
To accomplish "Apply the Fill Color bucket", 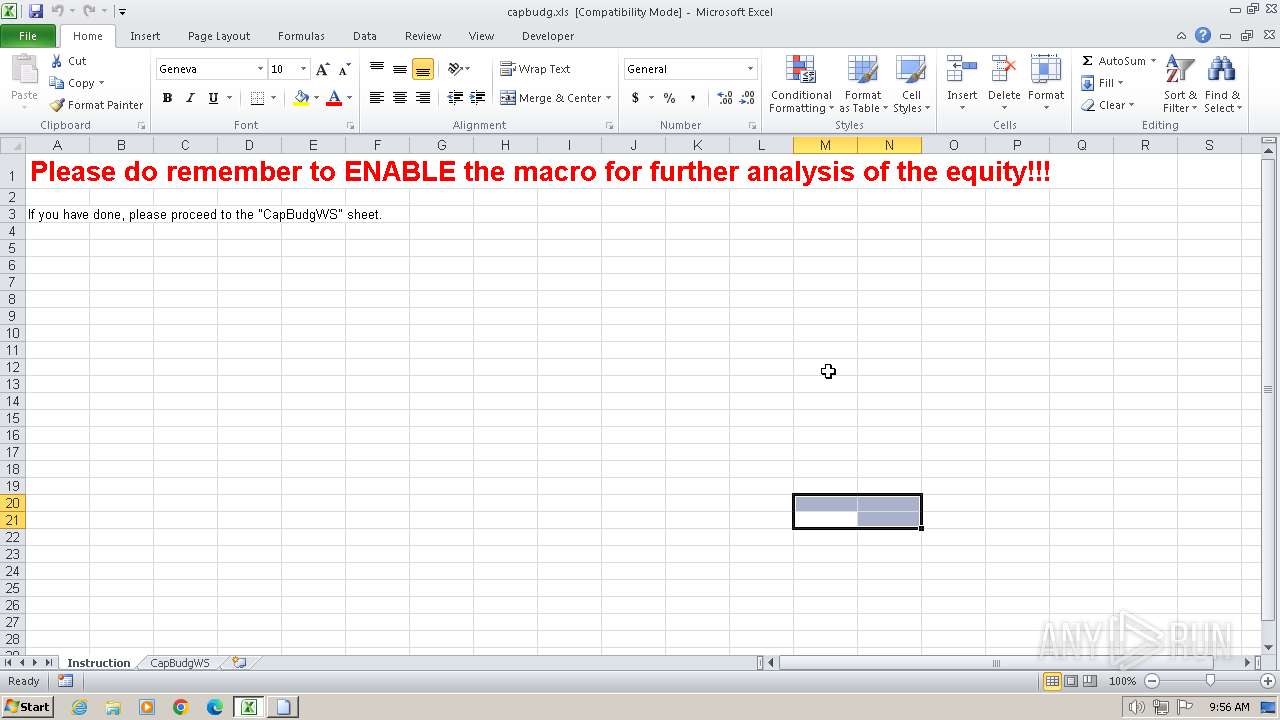I will (301, 98).
